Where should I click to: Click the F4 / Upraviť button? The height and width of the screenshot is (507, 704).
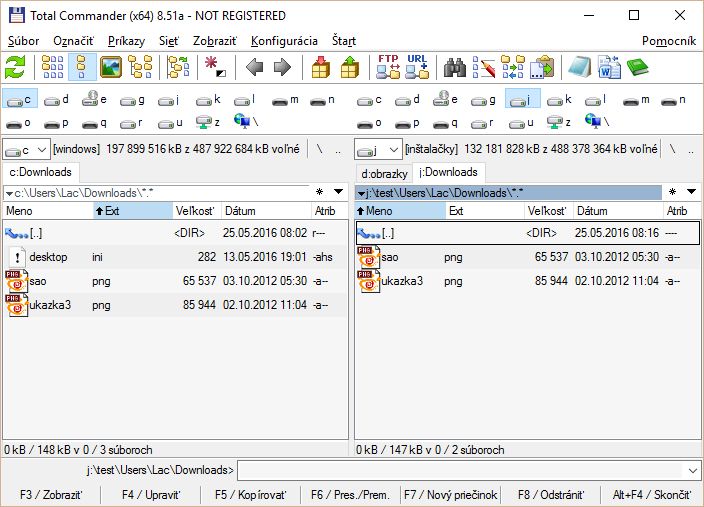tap(151, 495)
